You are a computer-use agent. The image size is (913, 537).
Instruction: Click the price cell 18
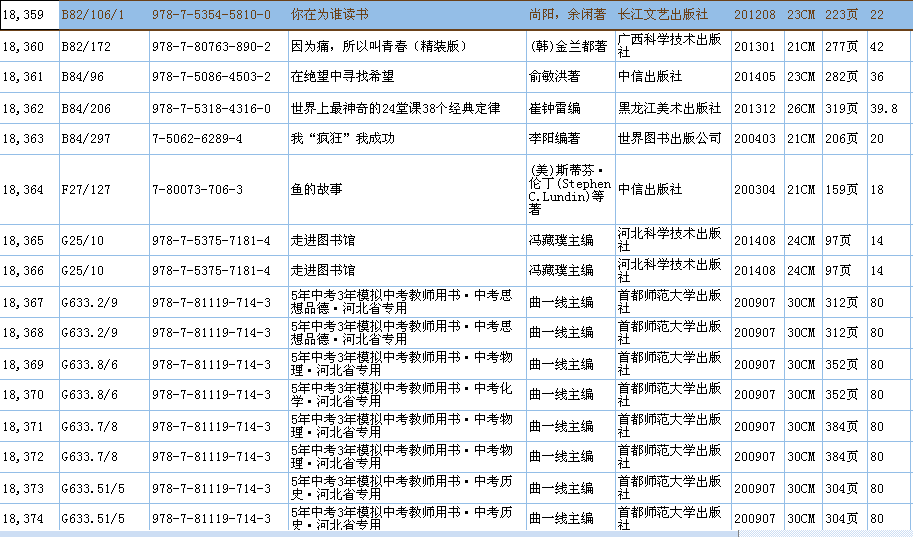pos(890,189)
